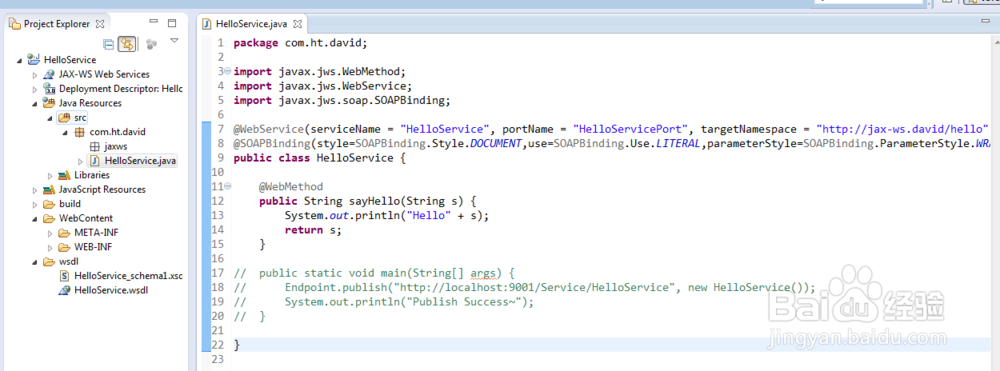Viewport: 1000px width, 371px height.
Task: Expand the HelloService.java tree arrow
Action: 80,161
